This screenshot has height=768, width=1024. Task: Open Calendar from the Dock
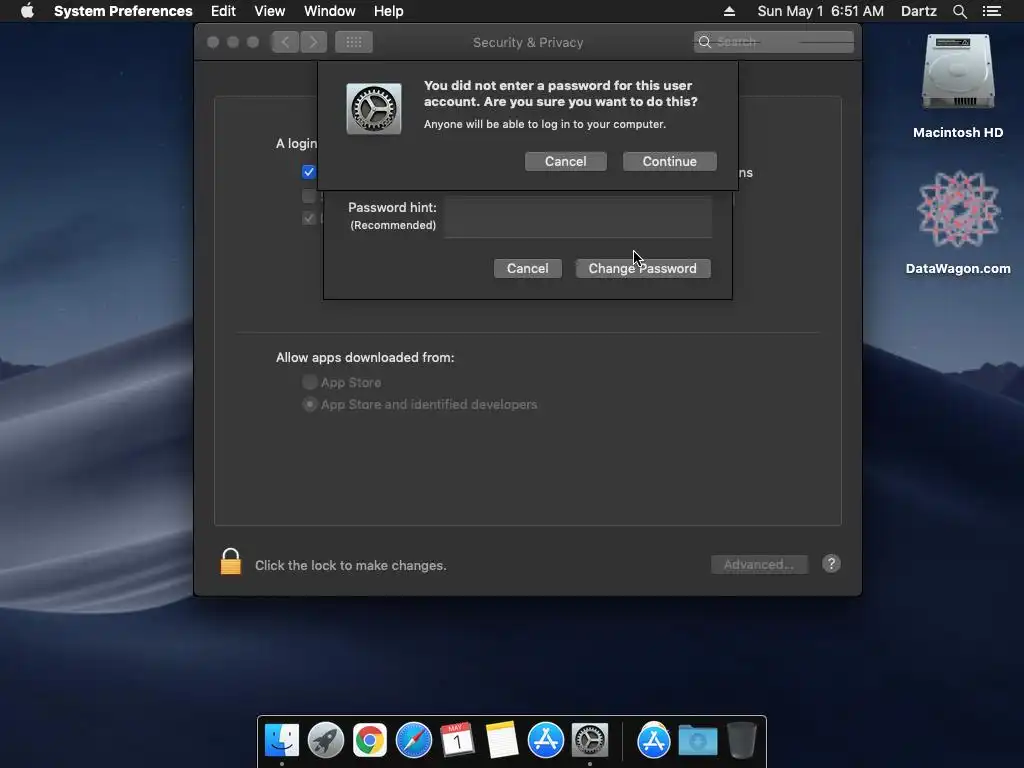click(x=457, y=740)
